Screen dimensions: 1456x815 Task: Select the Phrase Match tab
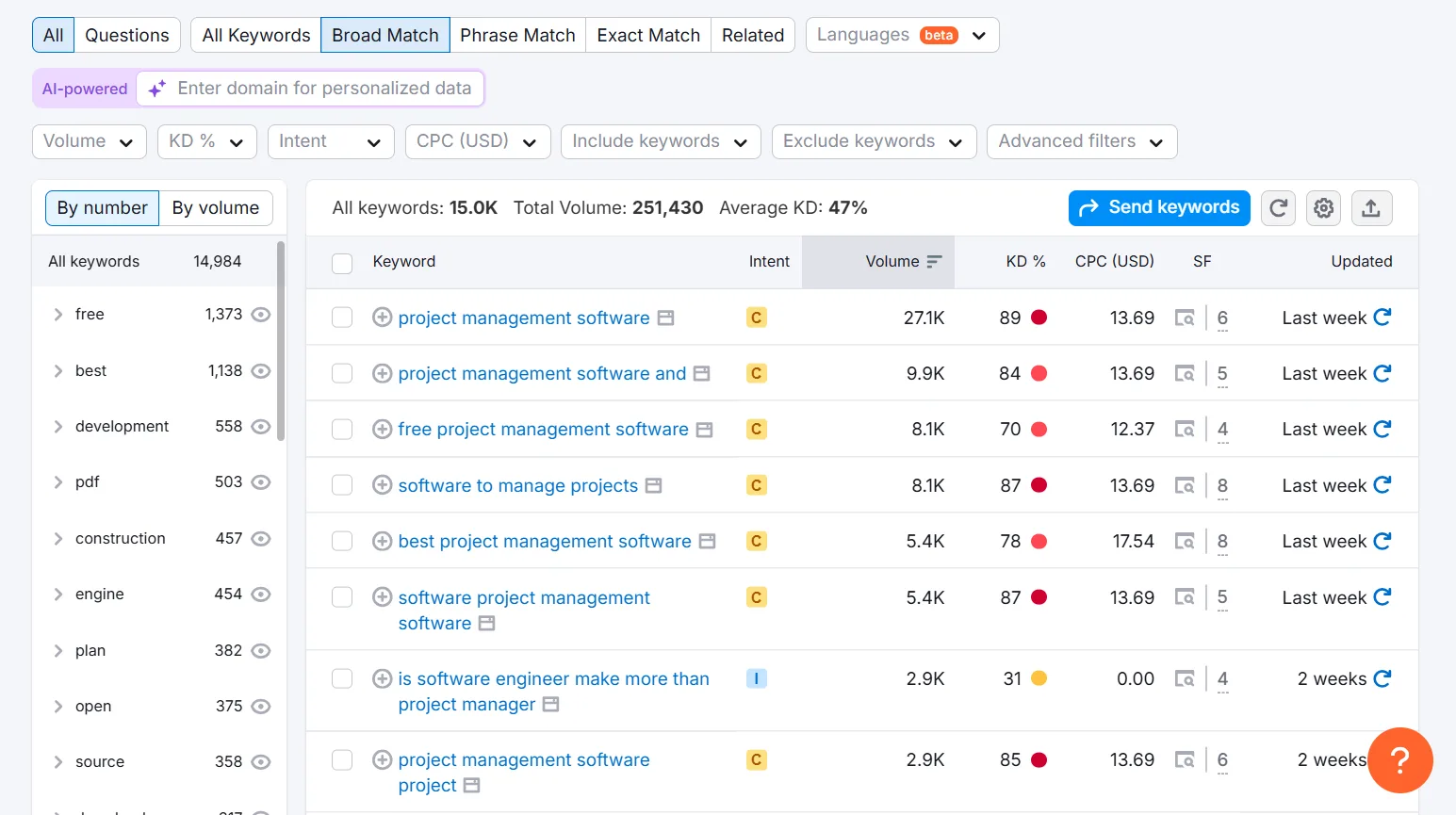[517, 36]
